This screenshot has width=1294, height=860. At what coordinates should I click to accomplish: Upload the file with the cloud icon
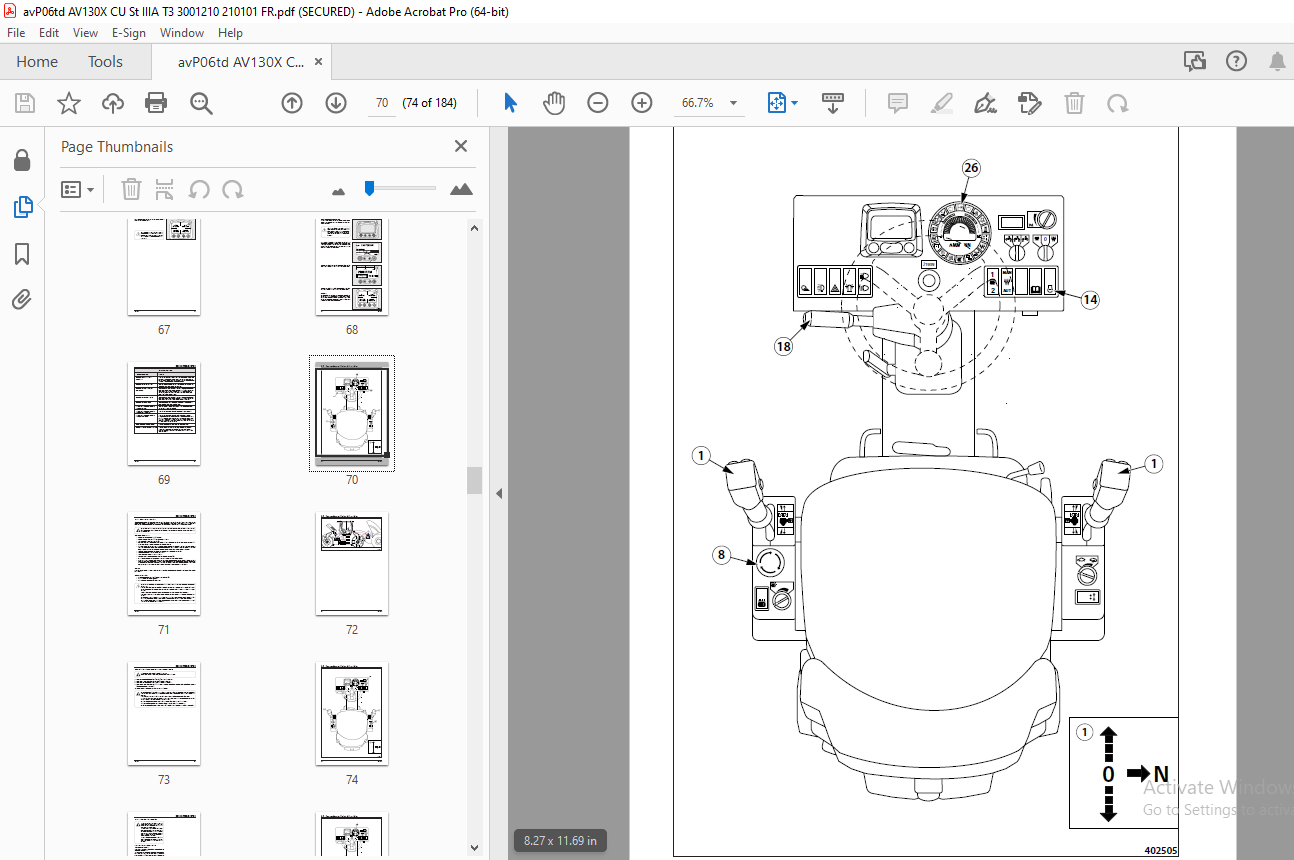[112, 103]
